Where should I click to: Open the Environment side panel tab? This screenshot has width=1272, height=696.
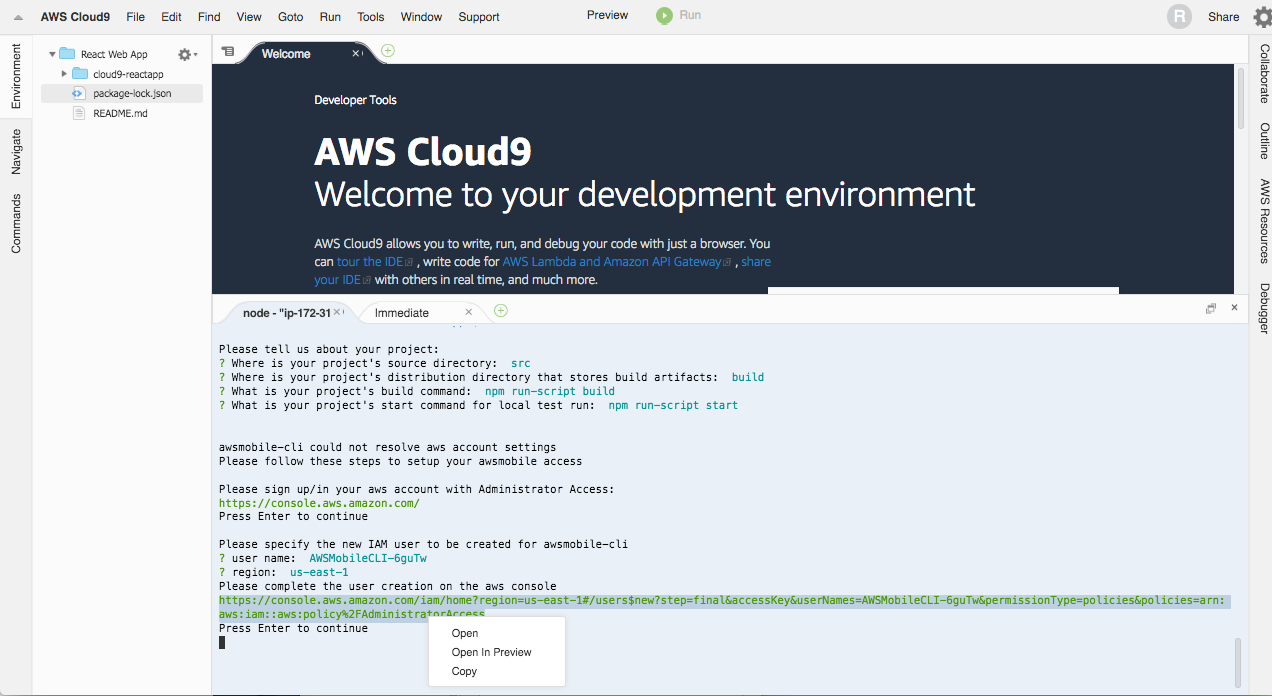click(x=16, y=76)
